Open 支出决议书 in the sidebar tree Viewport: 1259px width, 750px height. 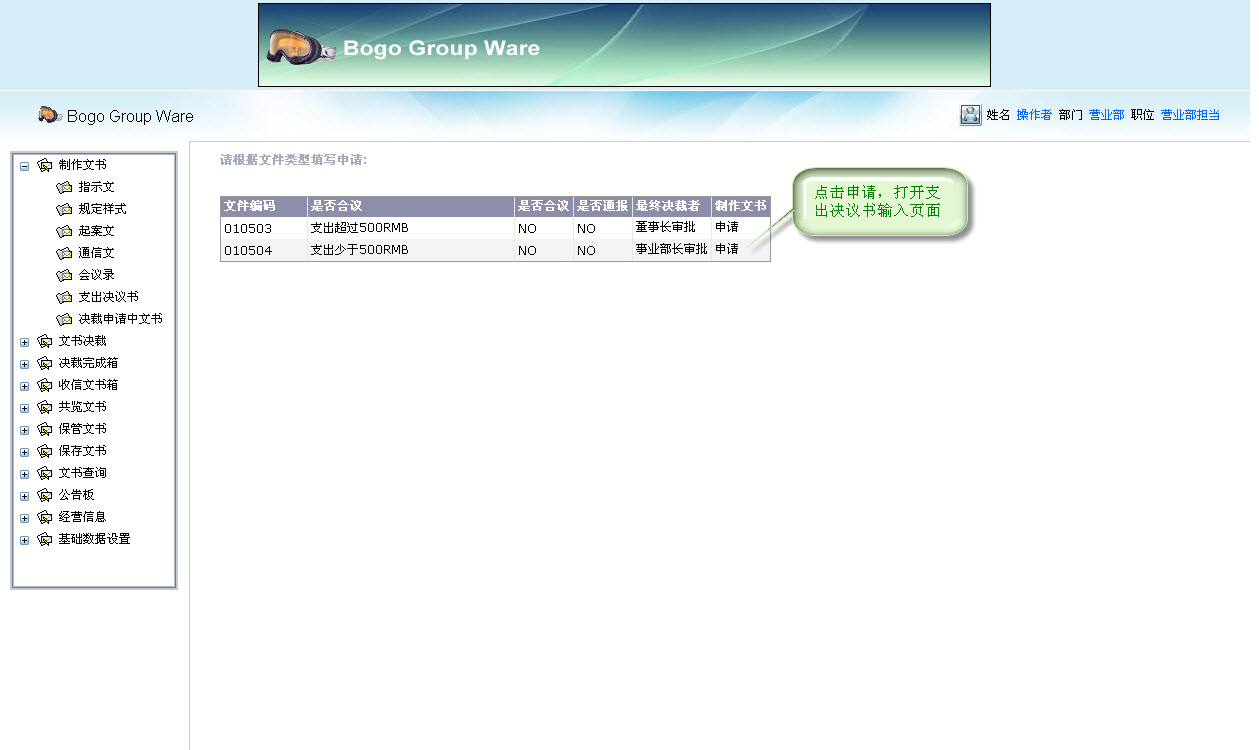(x=108, y=297)
